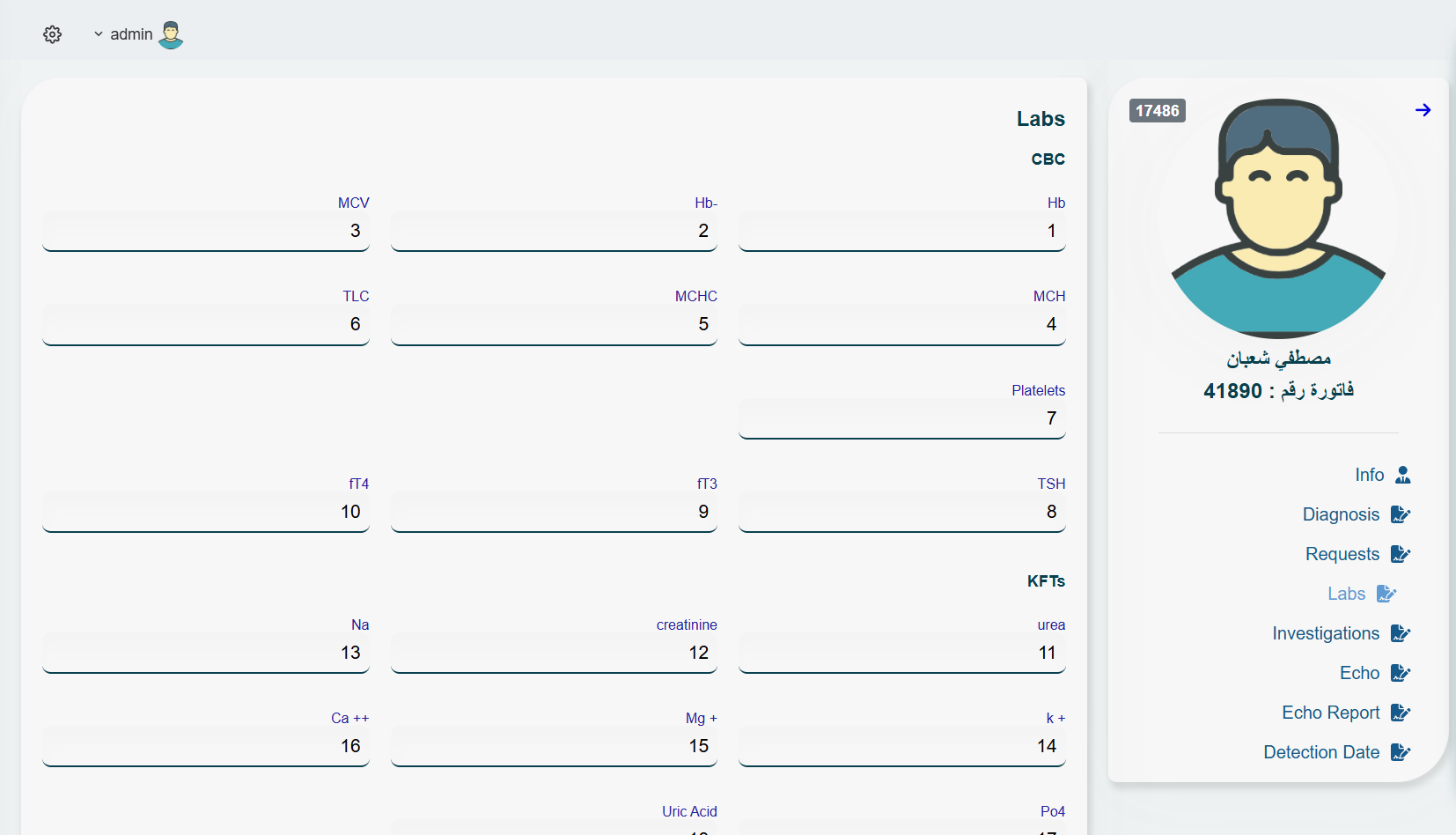Expand the admin user dropdown
This screenshot has height=835, width=1456.
point(123,34)
